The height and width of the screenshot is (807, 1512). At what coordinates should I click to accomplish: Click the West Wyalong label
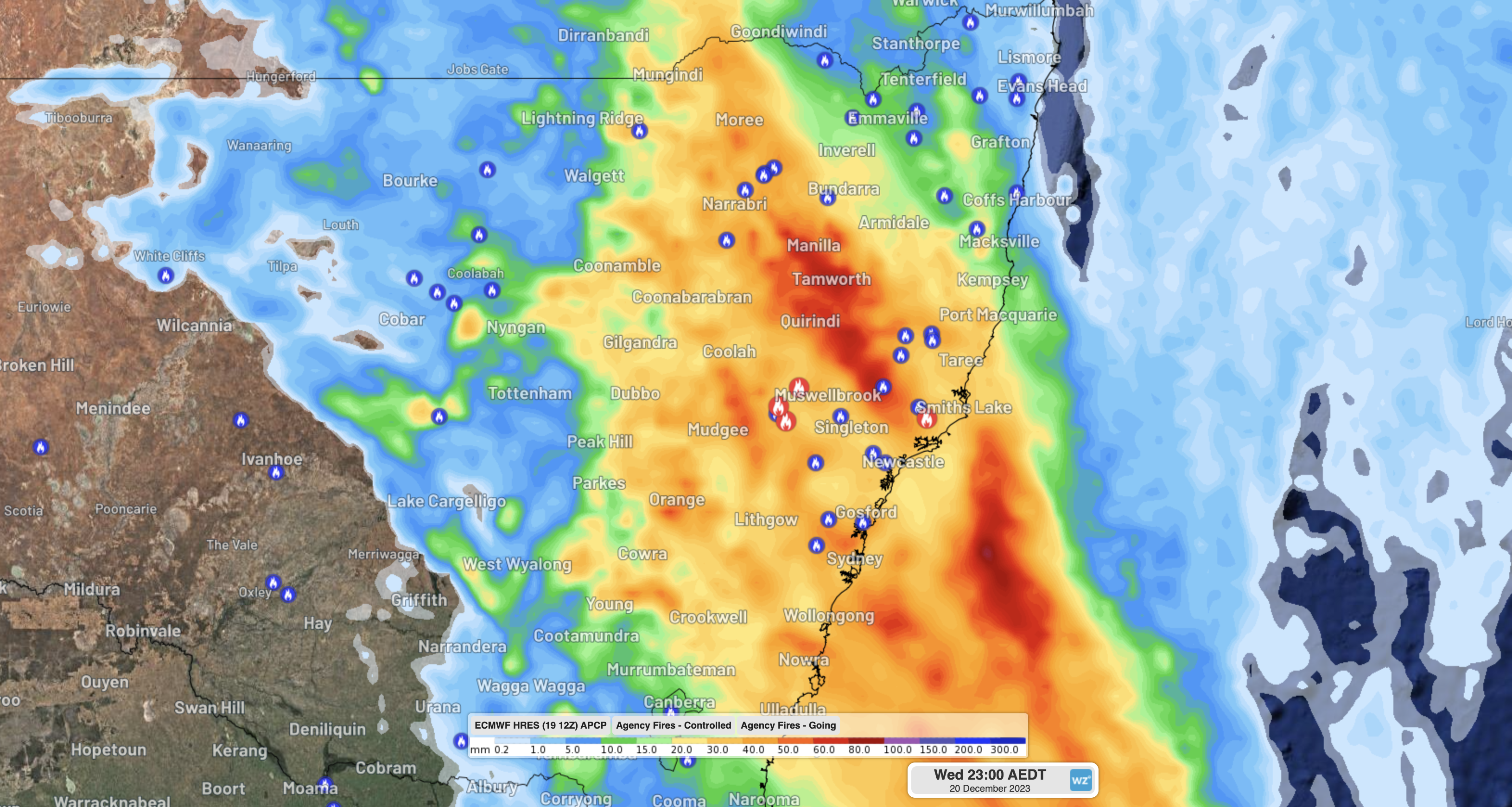click(x=517, y=564)
